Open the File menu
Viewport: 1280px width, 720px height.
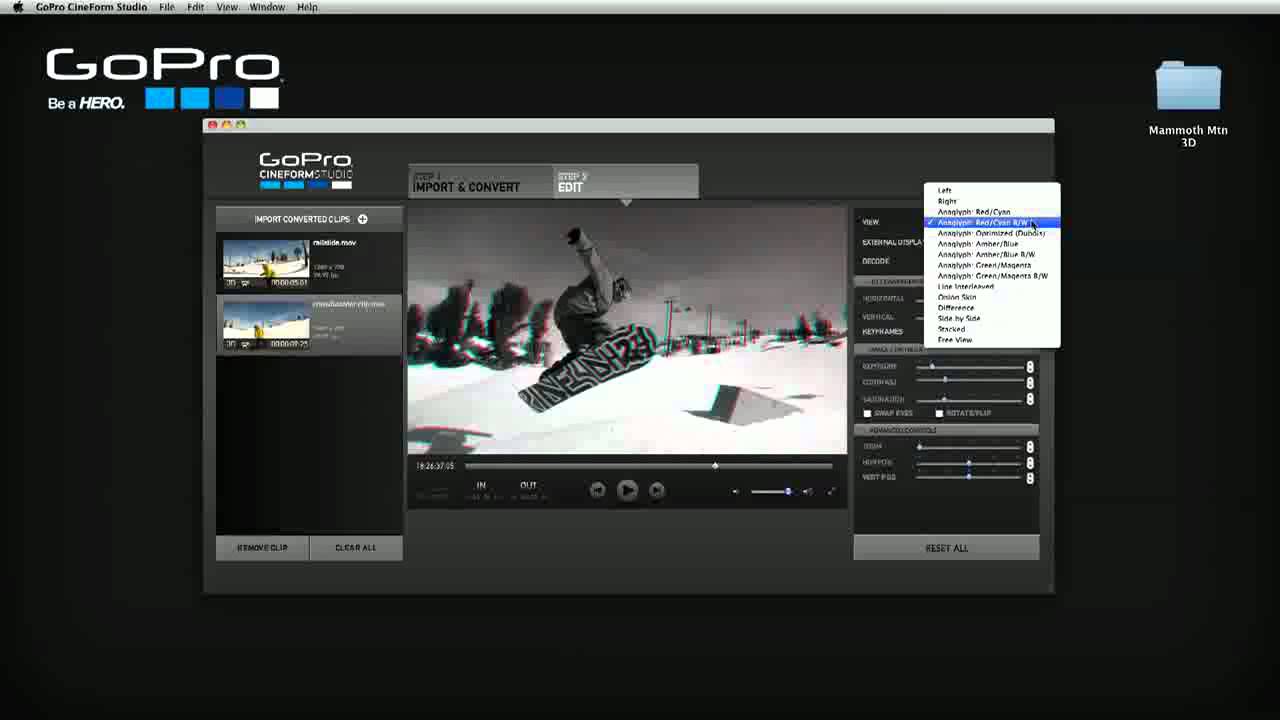(167, 7)
